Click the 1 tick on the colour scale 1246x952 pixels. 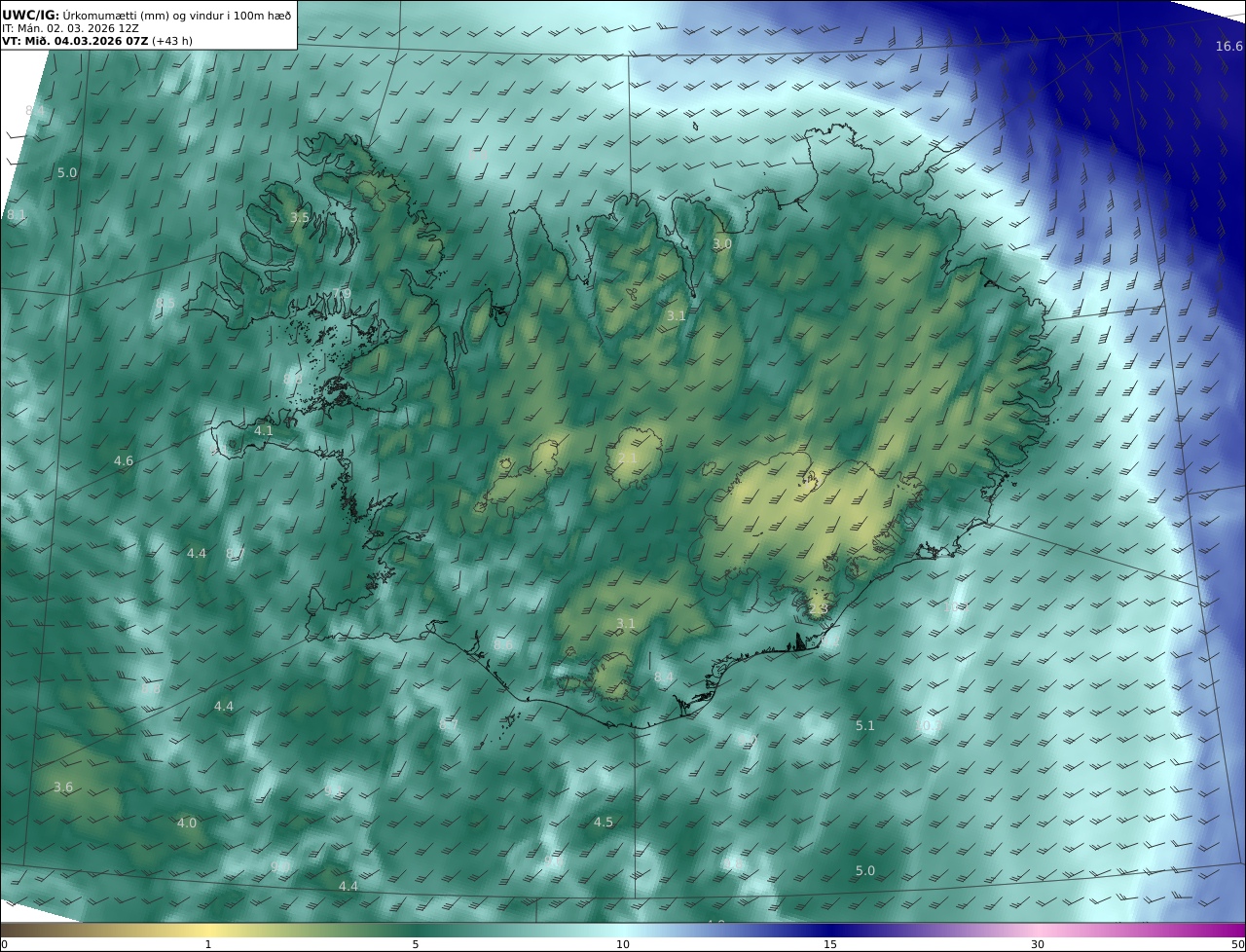[208, 944]
